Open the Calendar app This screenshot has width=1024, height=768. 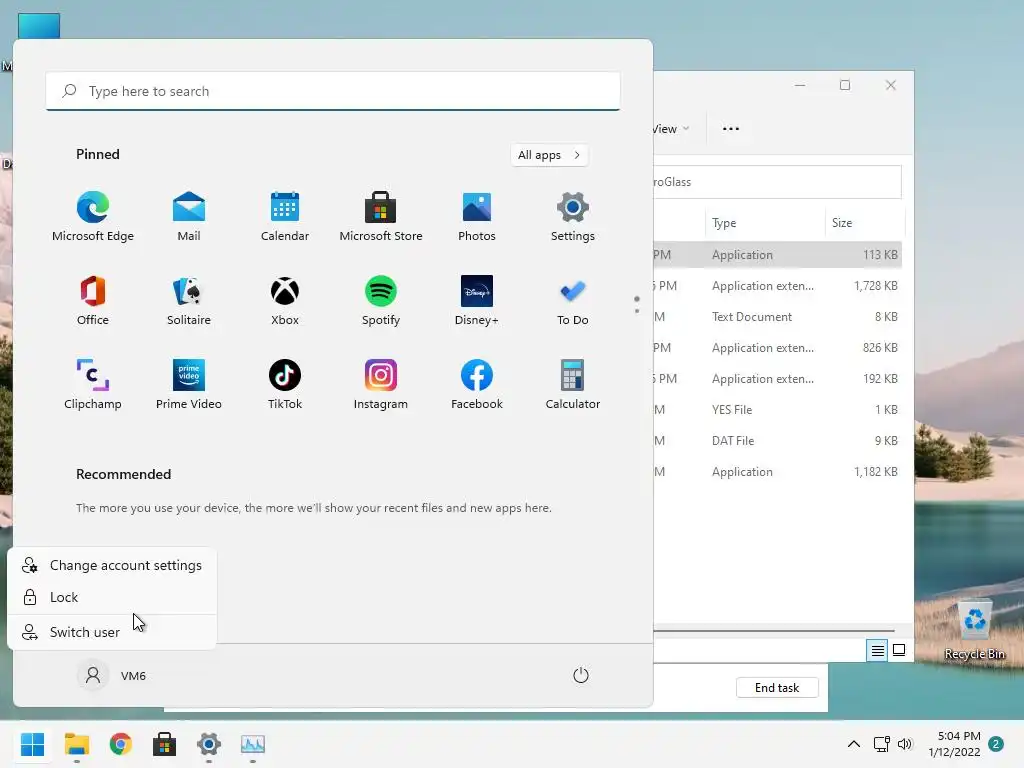point(285,217)
